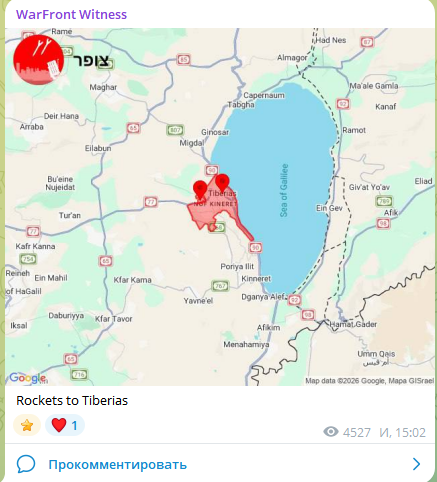Click the Map data Google attribution text
This screenshot has width=437, height=482.
coord(370,381)
